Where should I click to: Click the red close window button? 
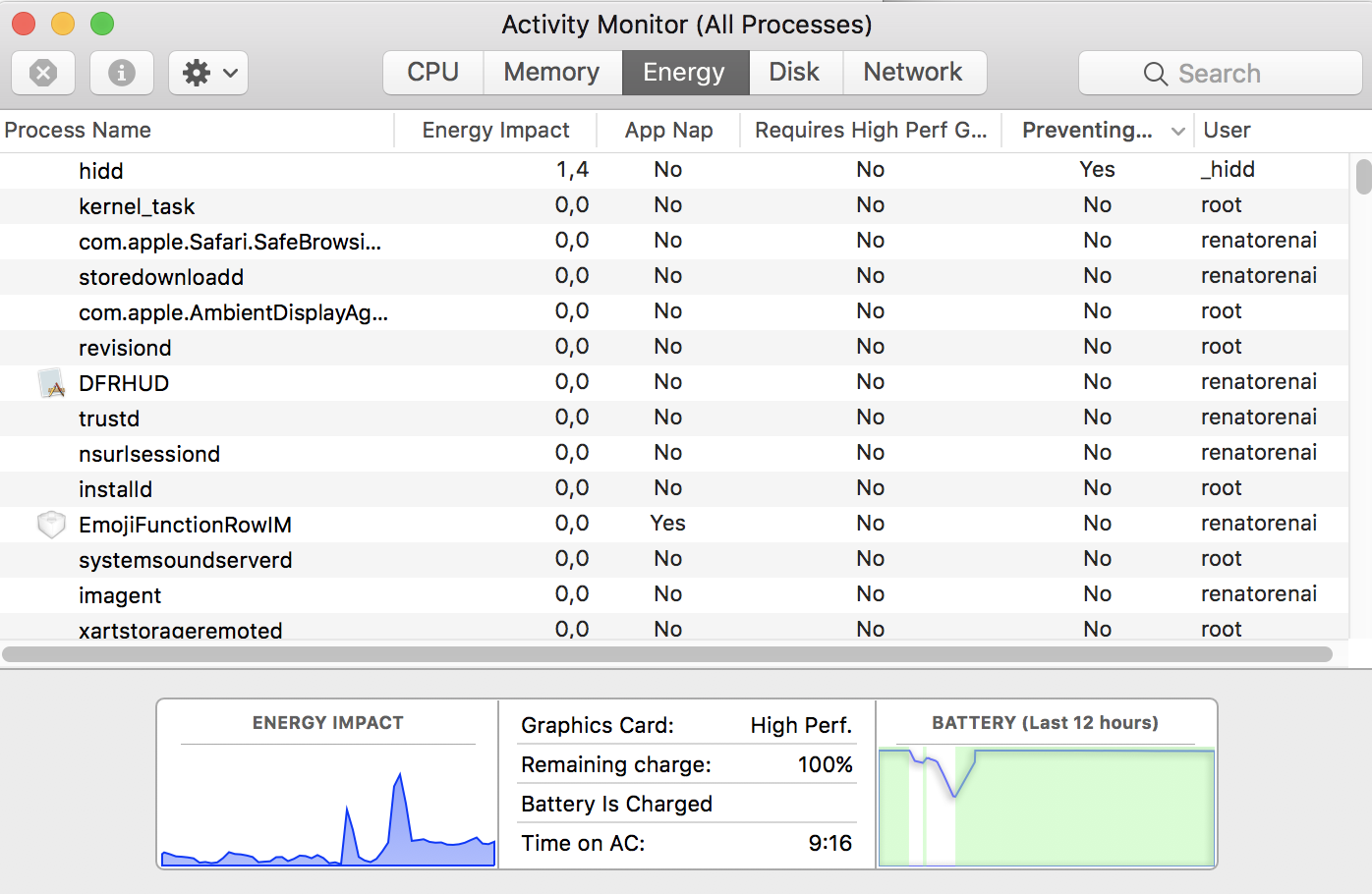pyautogui.click(x=24, y=24)
